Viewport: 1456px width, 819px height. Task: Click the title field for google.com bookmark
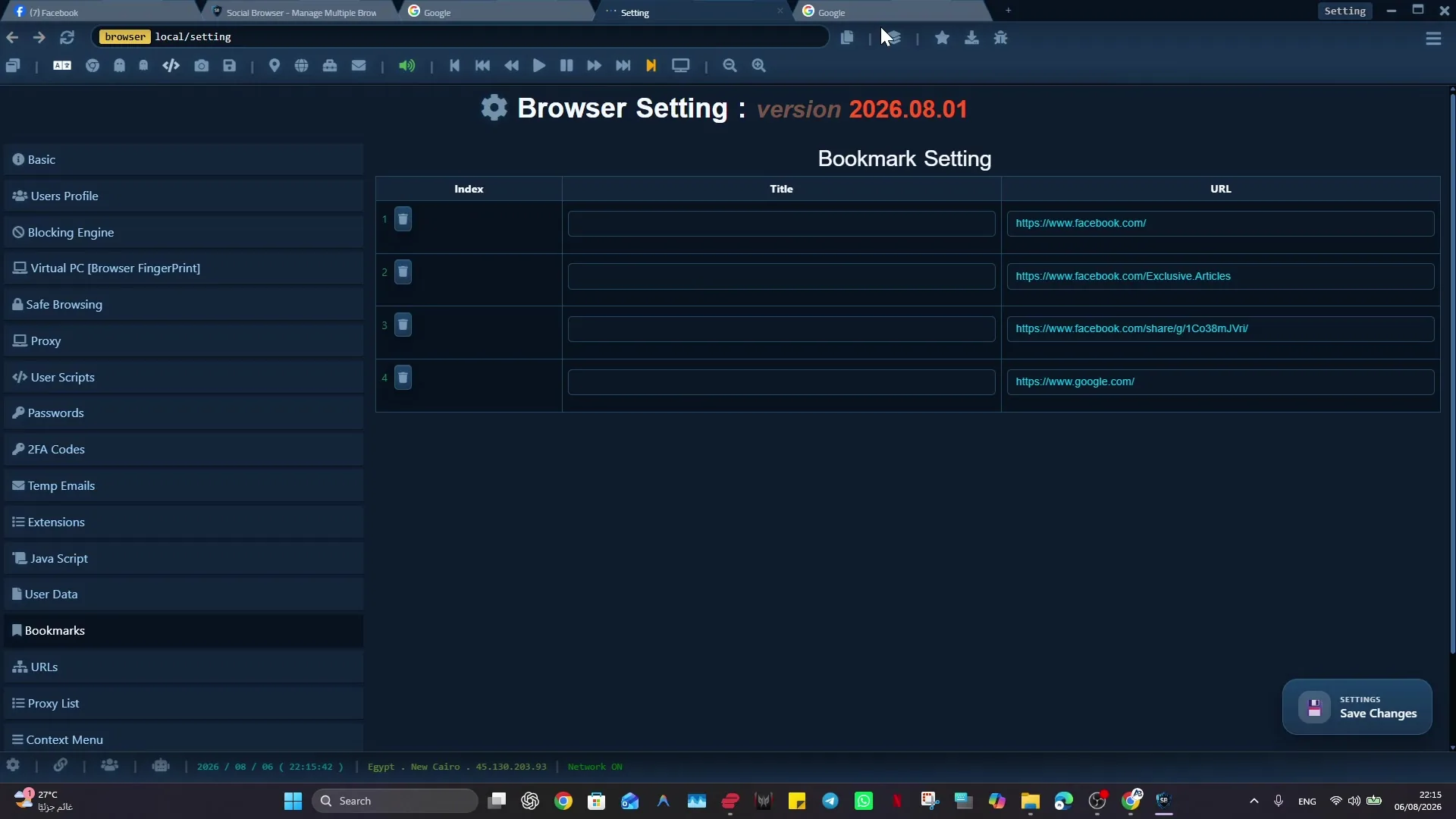tap(781, 382)
